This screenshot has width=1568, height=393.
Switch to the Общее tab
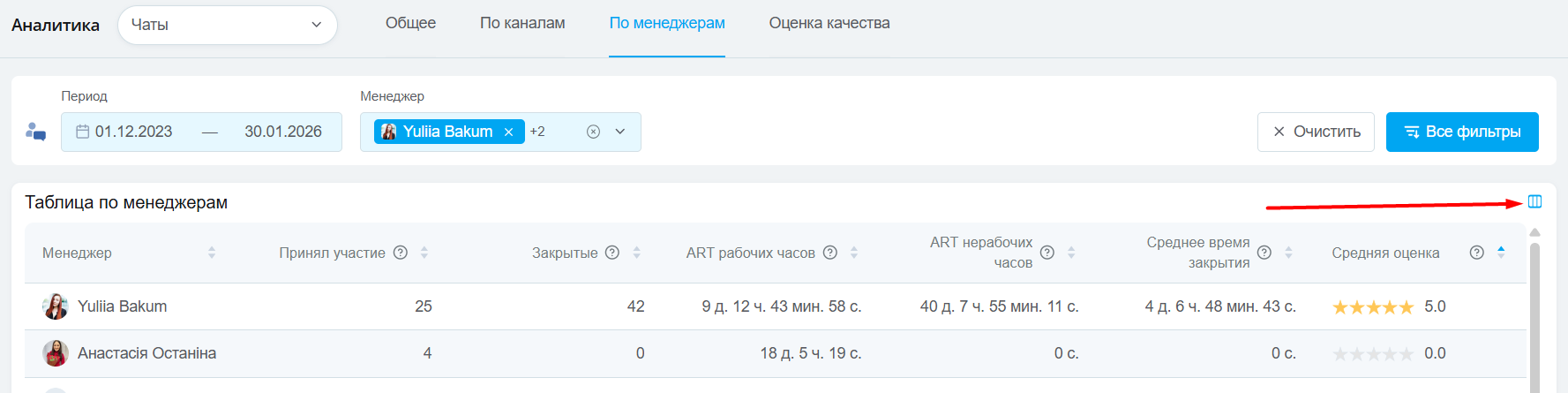(410, 23)
